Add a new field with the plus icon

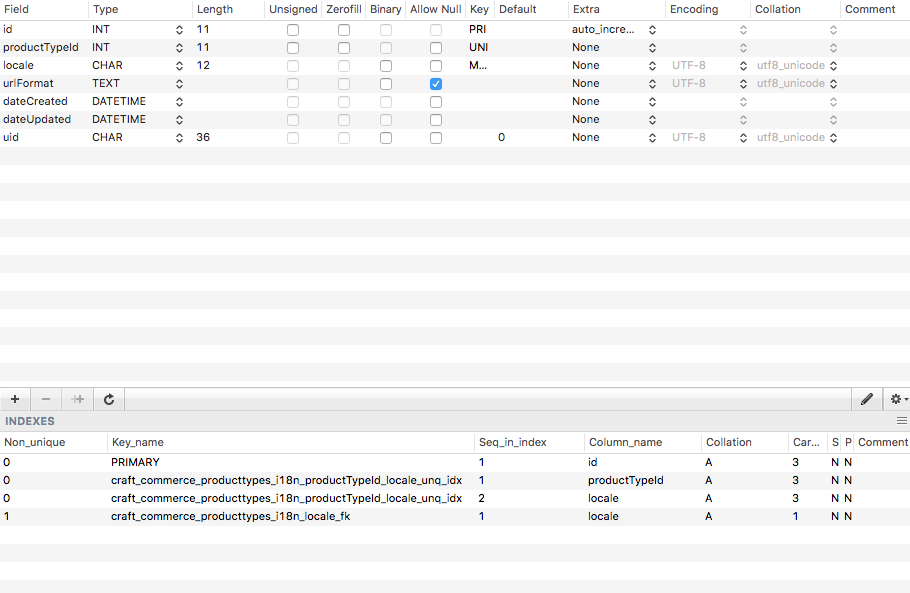pos(14,399)
